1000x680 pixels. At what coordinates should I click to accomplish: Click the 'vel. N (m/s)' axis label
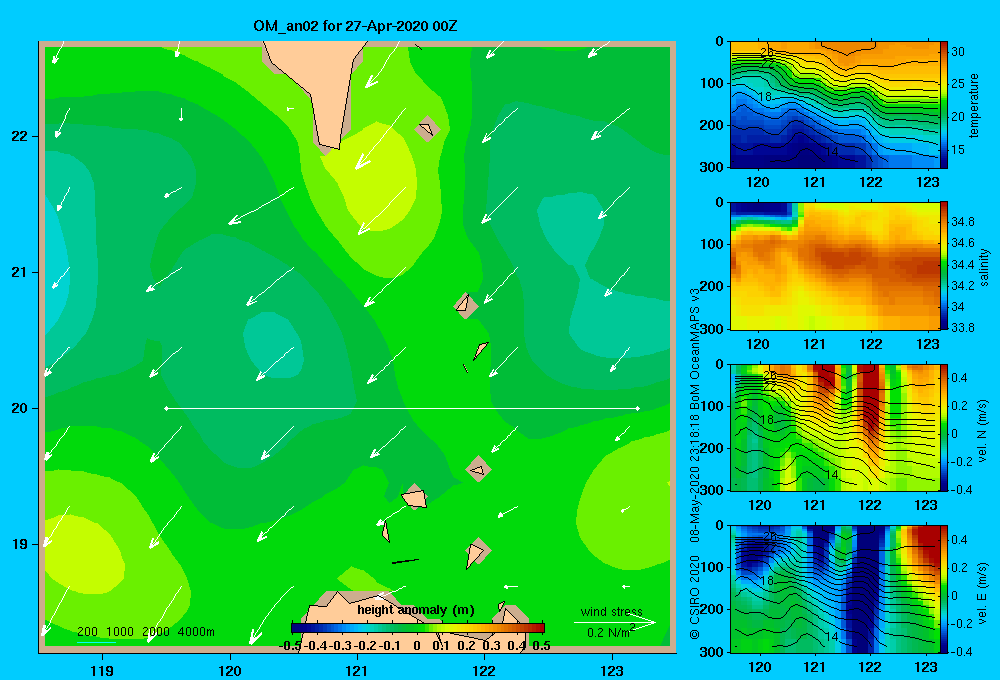pyautogui.click(x=982, y=431)
